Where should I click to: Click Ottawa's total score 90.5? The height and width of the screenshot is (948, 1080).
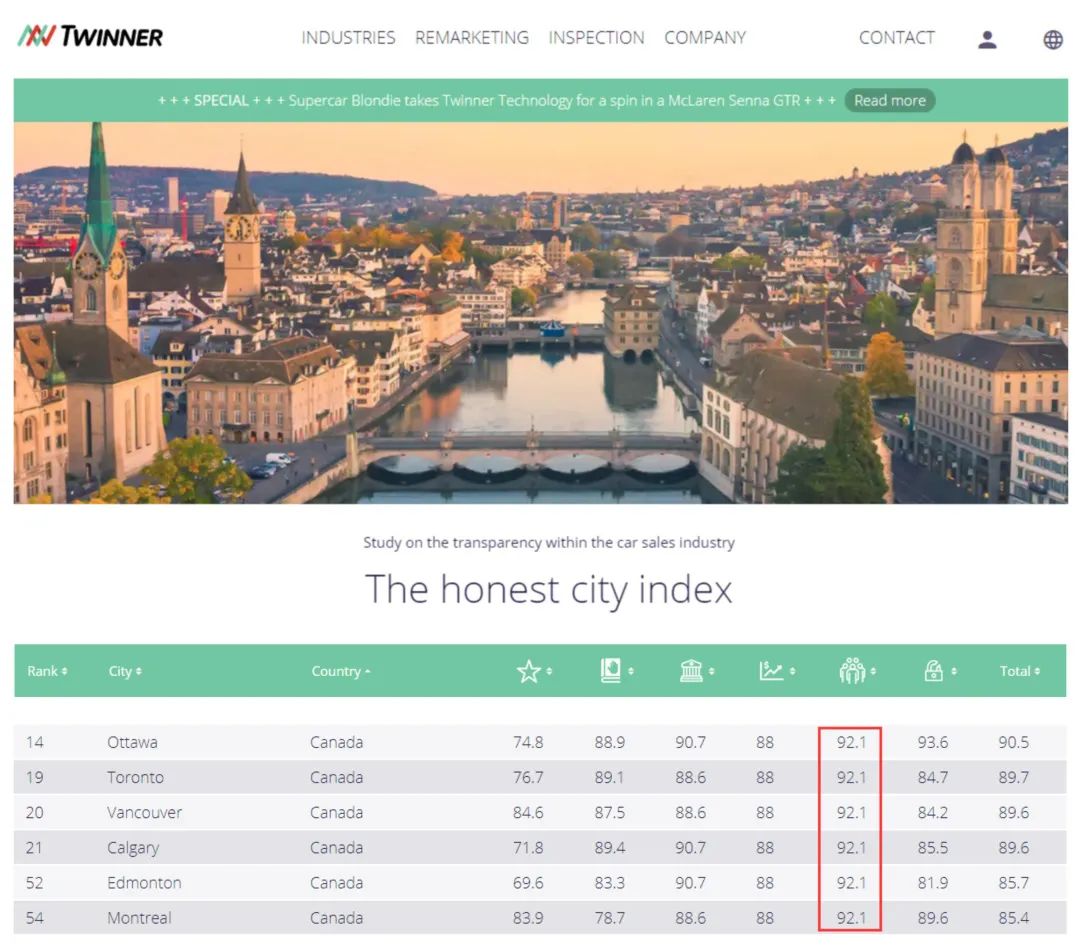point(1013,742)
